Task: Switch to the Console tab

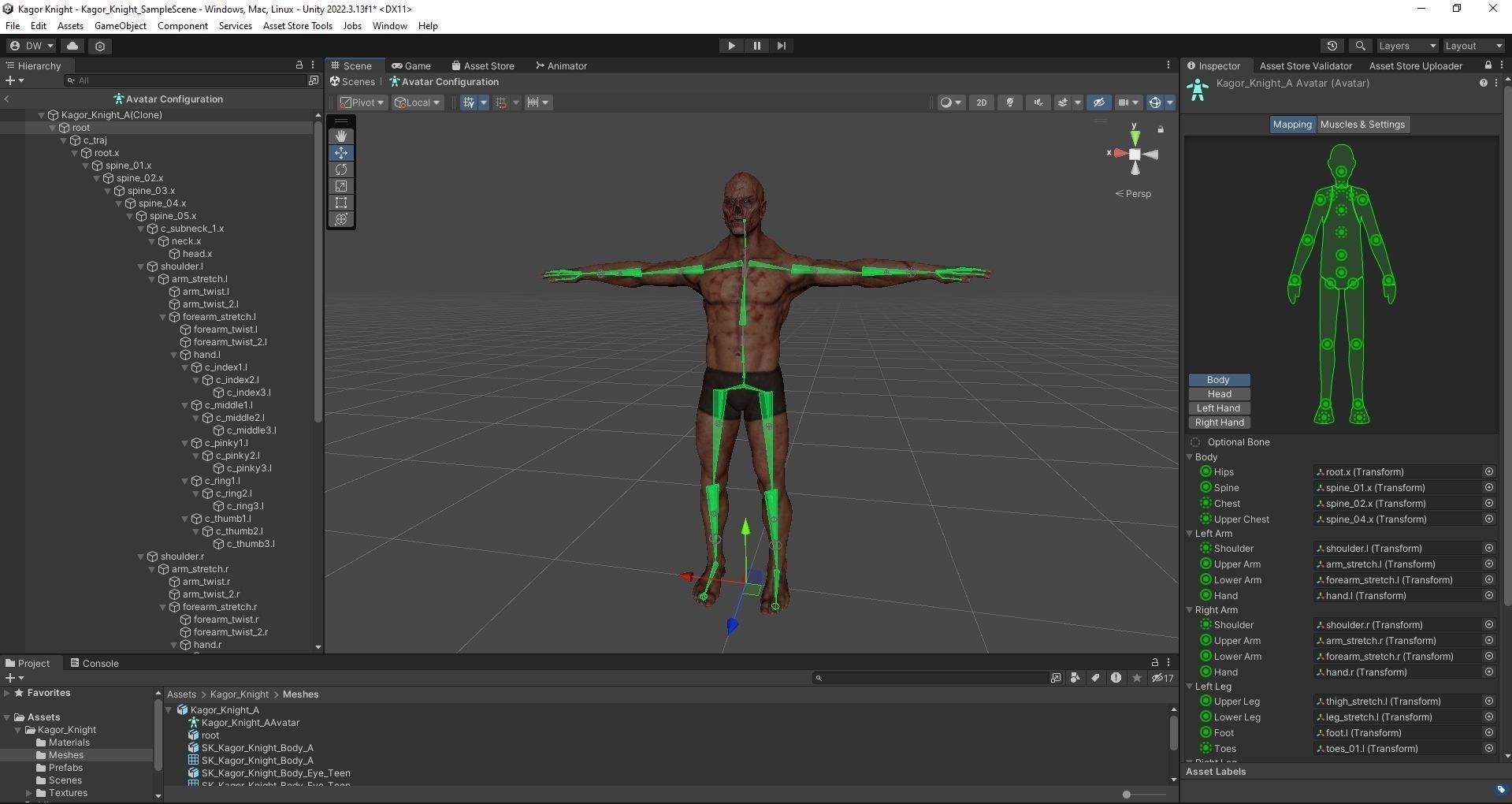Action: pos(94,663)
